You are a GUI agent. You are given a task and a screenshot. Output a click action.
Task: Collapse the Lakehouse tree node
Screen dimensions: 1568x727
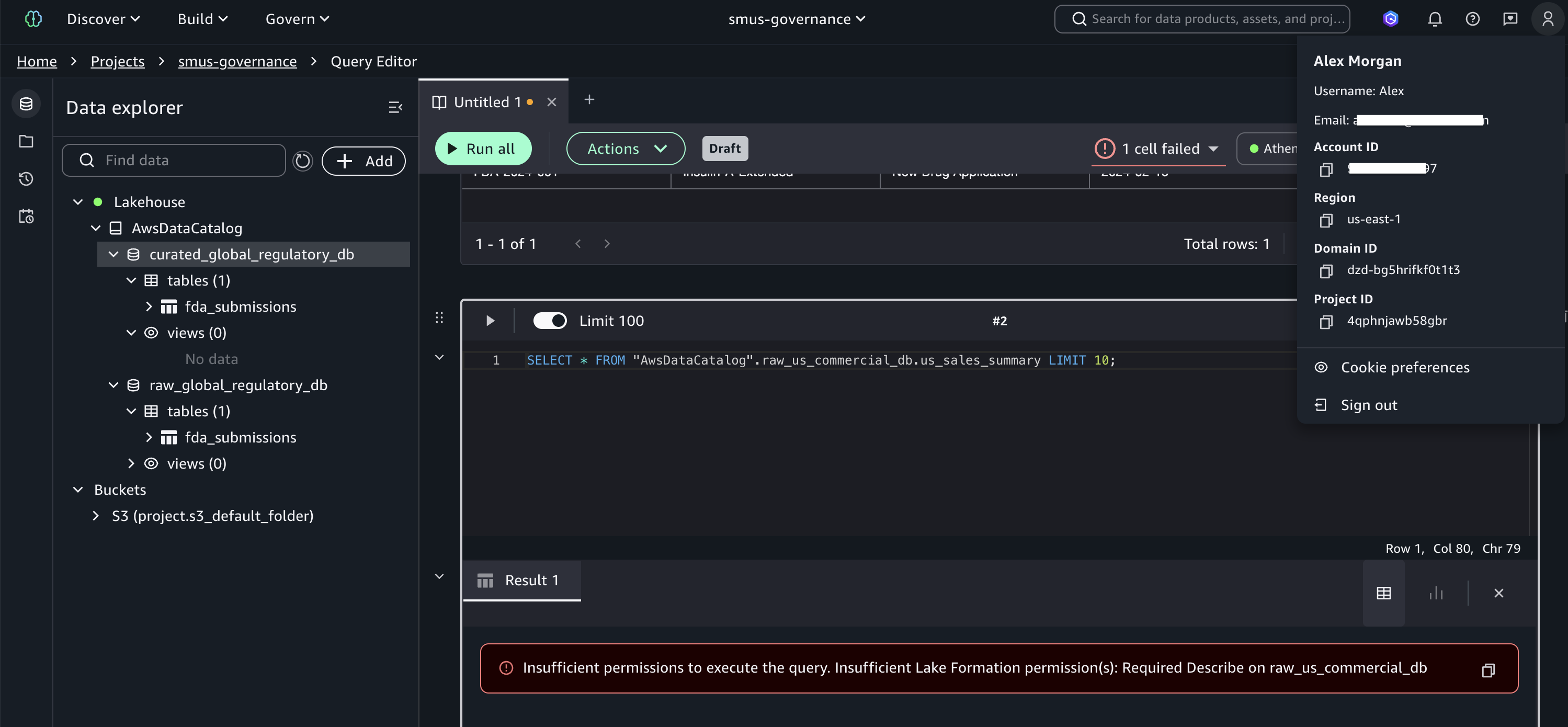click(x=78, y=201)
